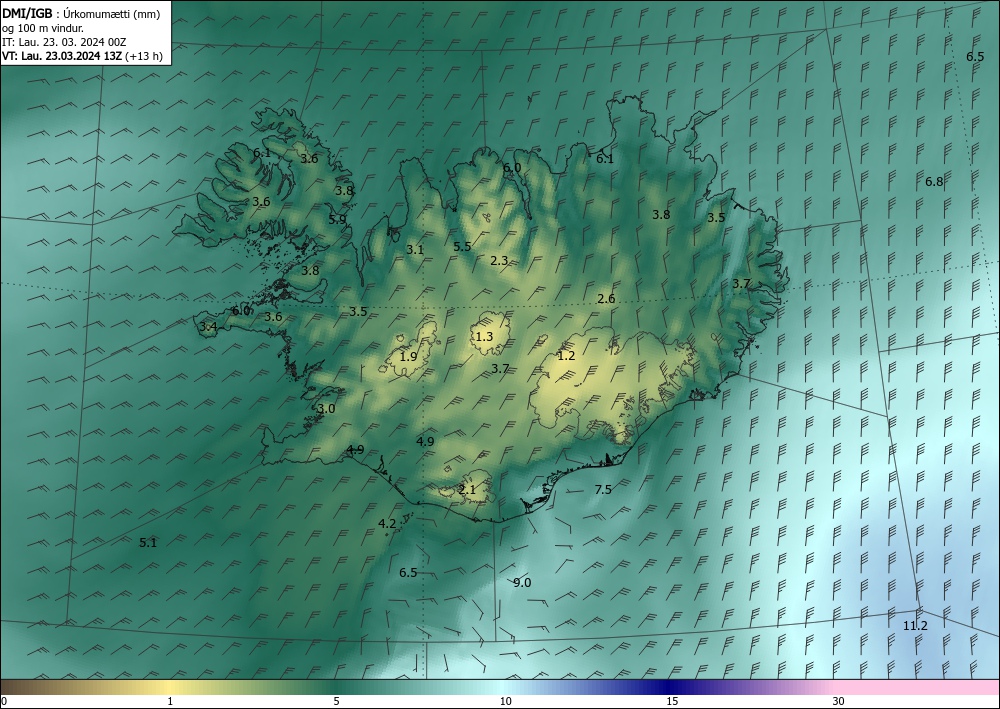This screenshot has height=709, width=1000.
Task: Click the 4.2 value near the coast
Action: tap(387, 524)
